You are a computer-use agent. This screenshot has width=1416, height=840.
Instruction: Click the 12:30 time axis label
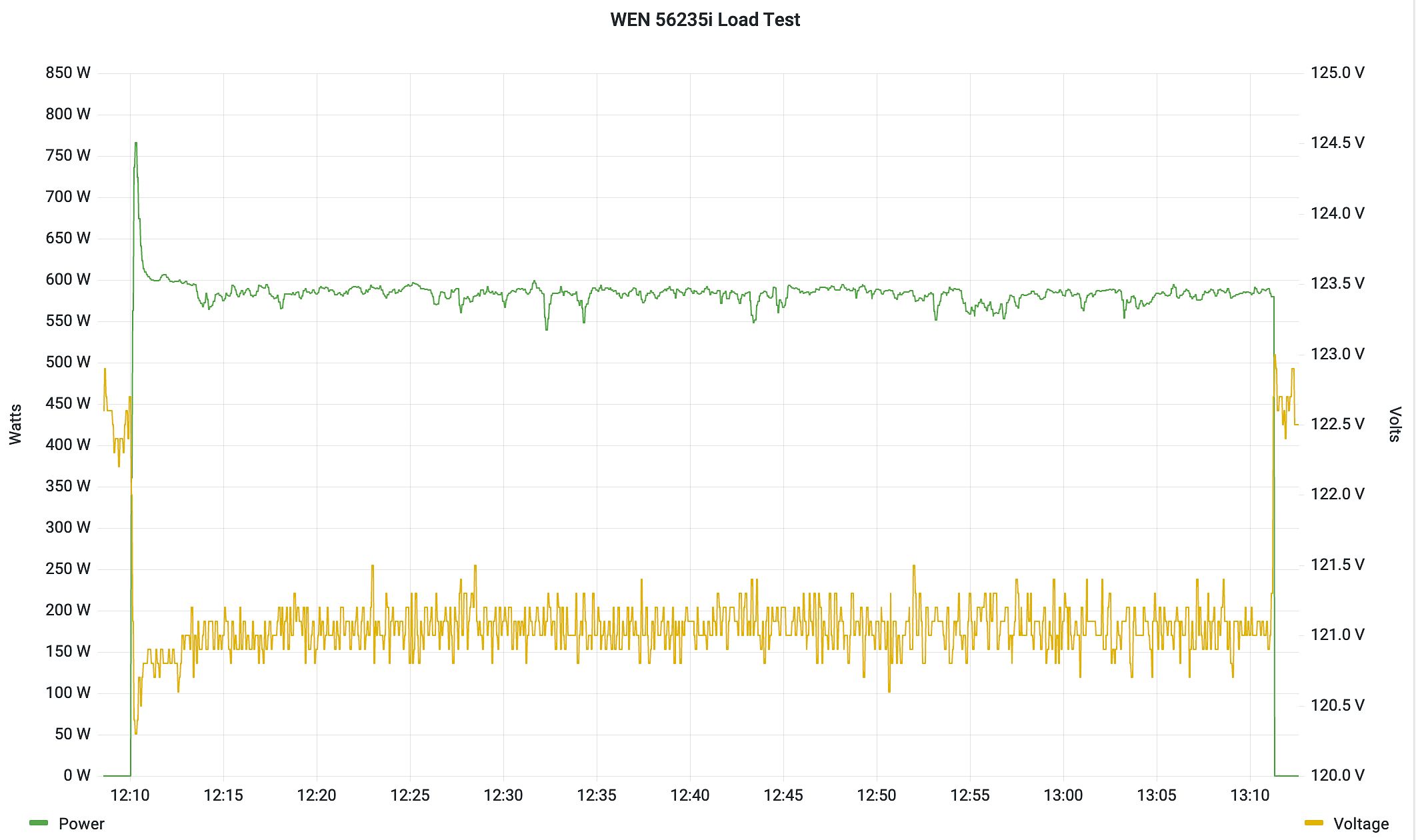(503, 795)
